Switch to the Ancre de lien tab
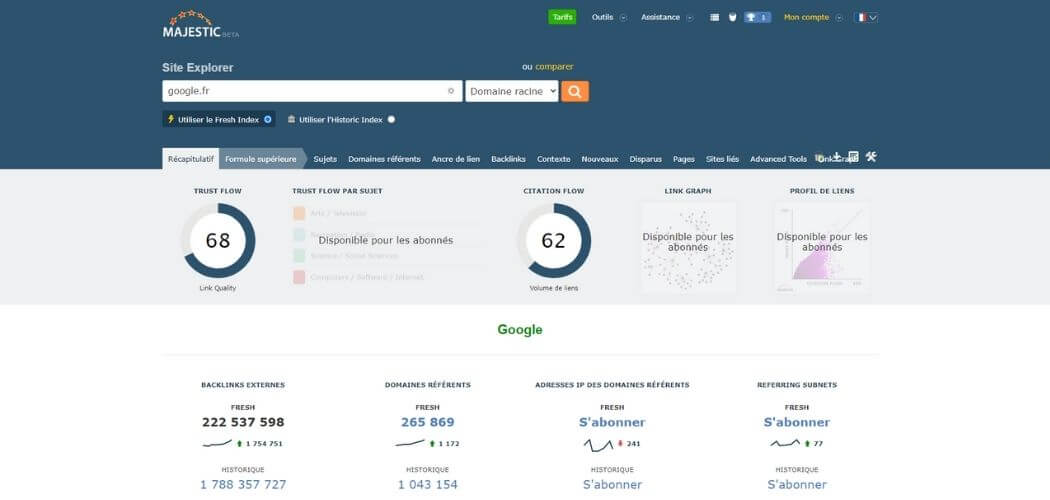Image resolution: width=1050 pixels, height=500 pixels. tap(456, 159)
